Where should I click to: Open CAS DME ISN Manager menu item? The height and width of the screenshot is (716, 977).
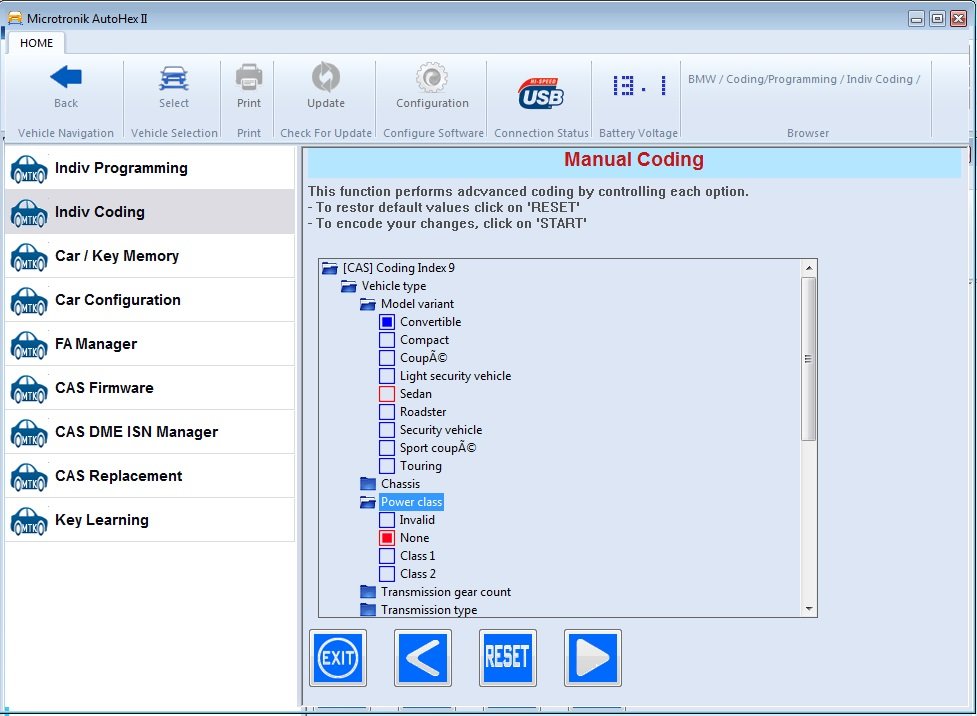click(x=150, y=432)
